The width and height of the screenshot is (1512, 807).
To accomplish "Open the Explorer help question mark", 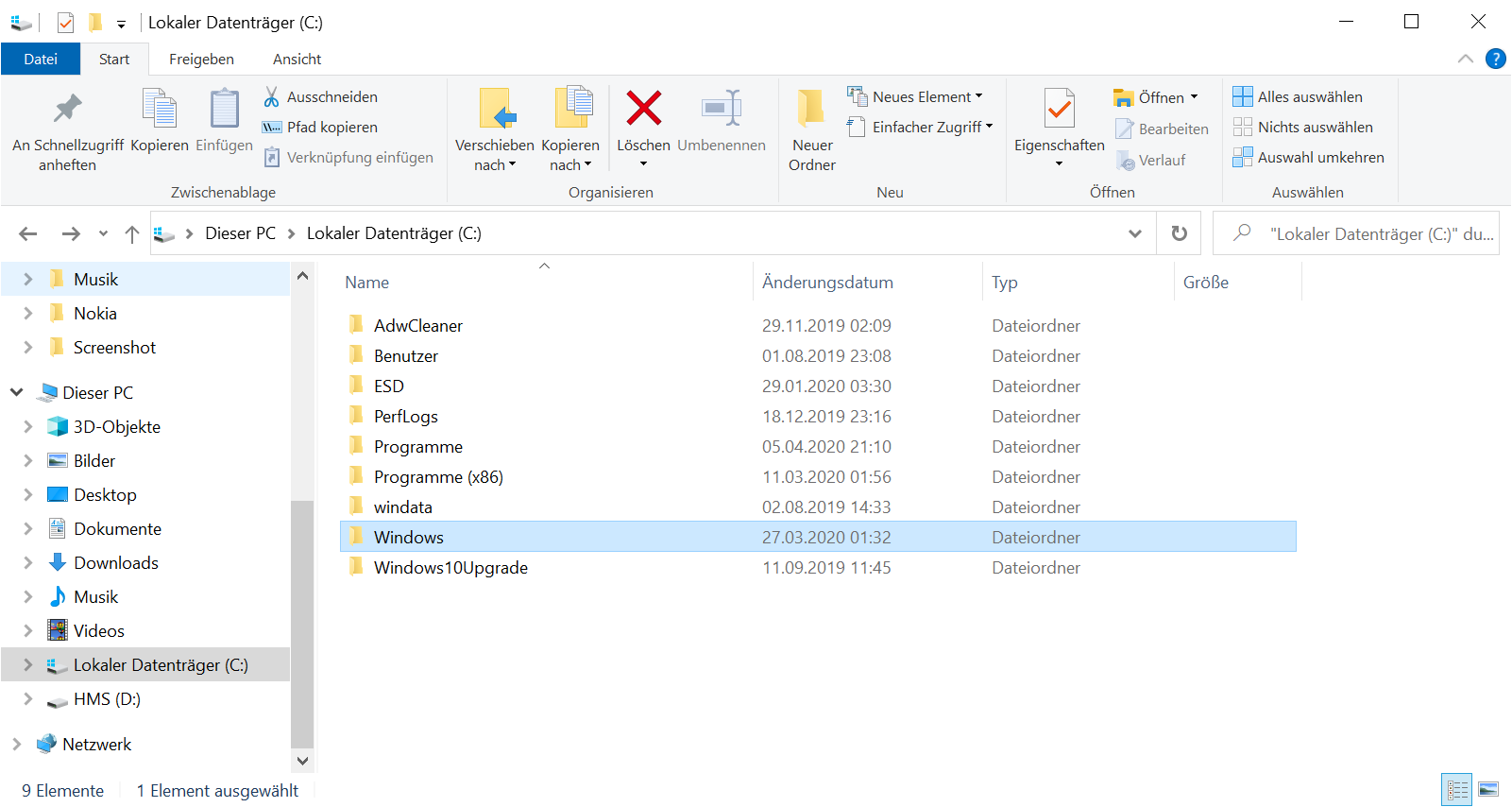I will click(x=1496, y=59).
